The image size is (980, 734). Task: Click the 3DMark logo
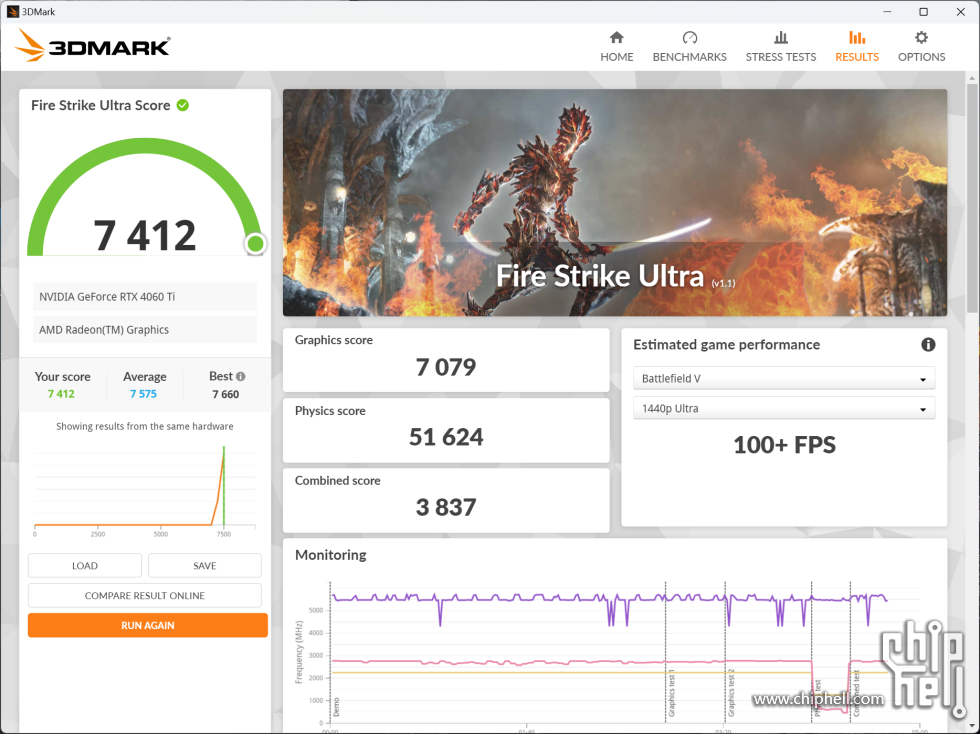92,46
